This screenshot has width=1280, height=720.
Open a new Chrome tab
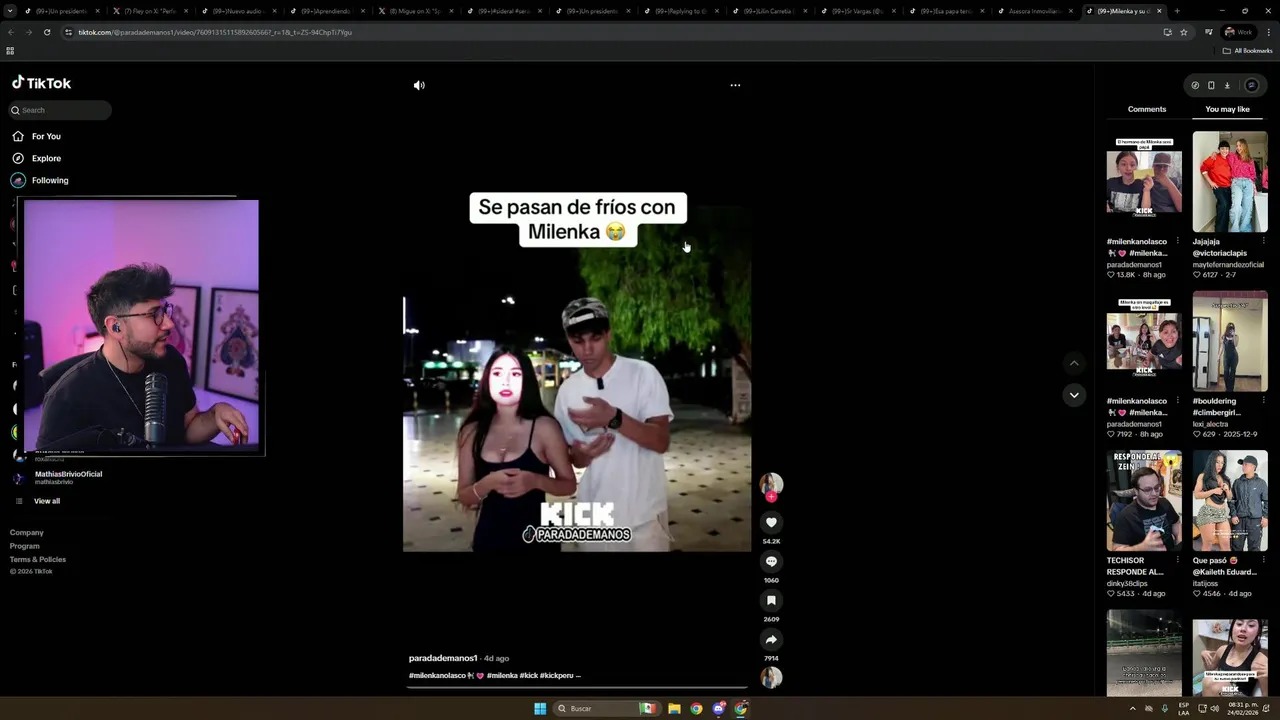[1176, 11]
